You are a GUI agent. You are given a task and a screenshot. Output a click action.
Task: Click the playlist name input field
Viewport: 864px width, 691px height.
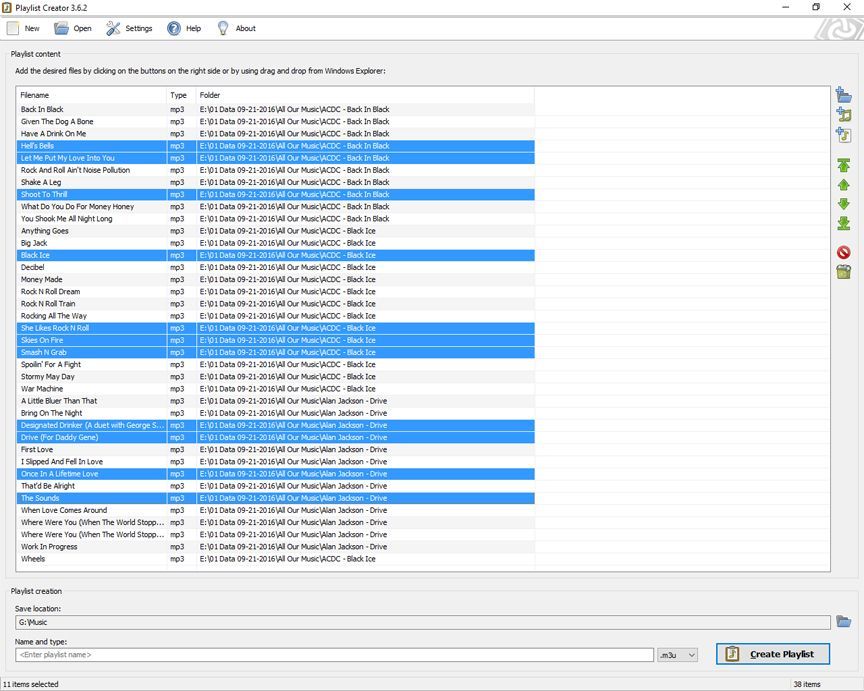coord(334,655)
